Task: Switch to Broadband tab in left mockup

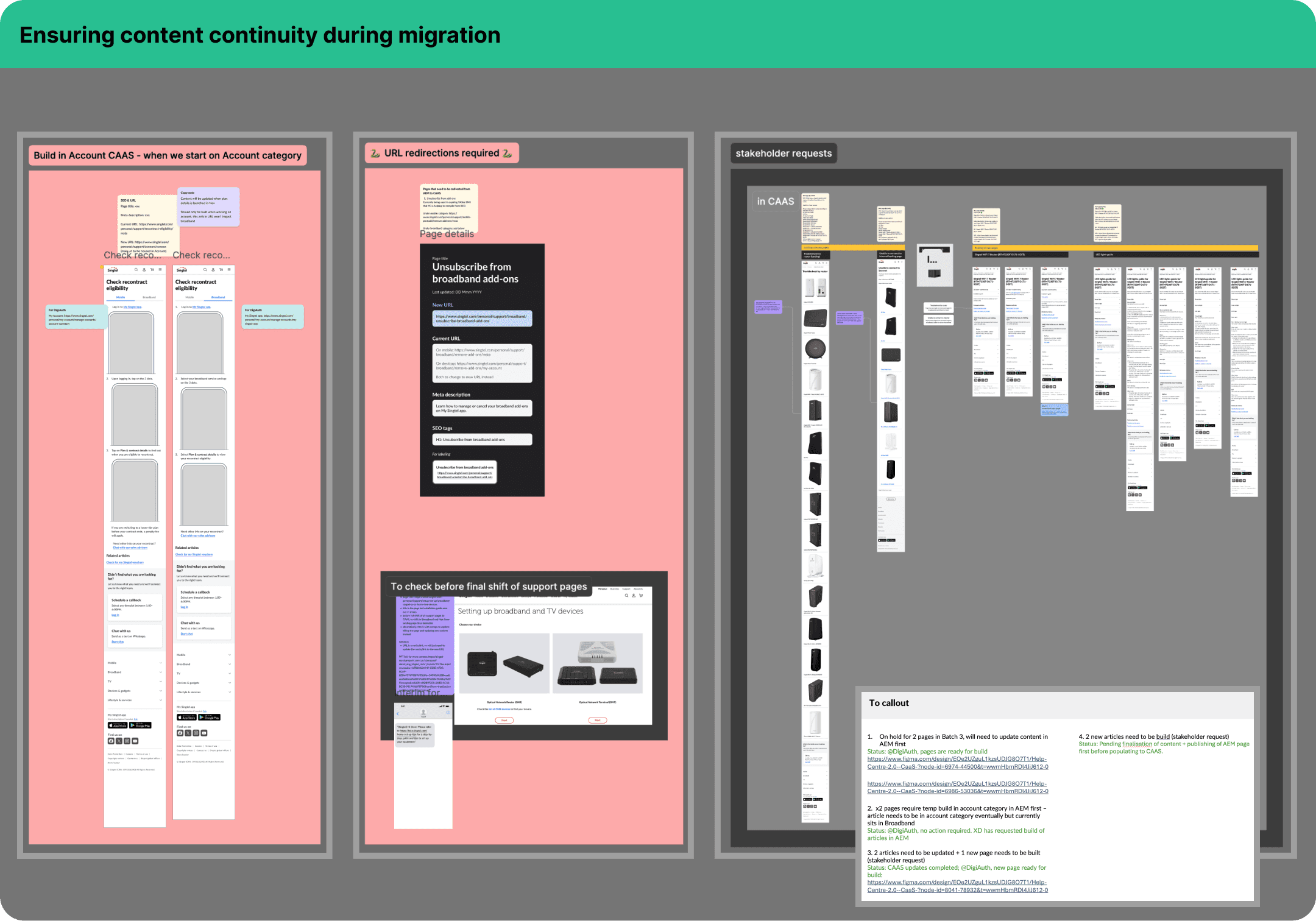Action: [149, 297]
